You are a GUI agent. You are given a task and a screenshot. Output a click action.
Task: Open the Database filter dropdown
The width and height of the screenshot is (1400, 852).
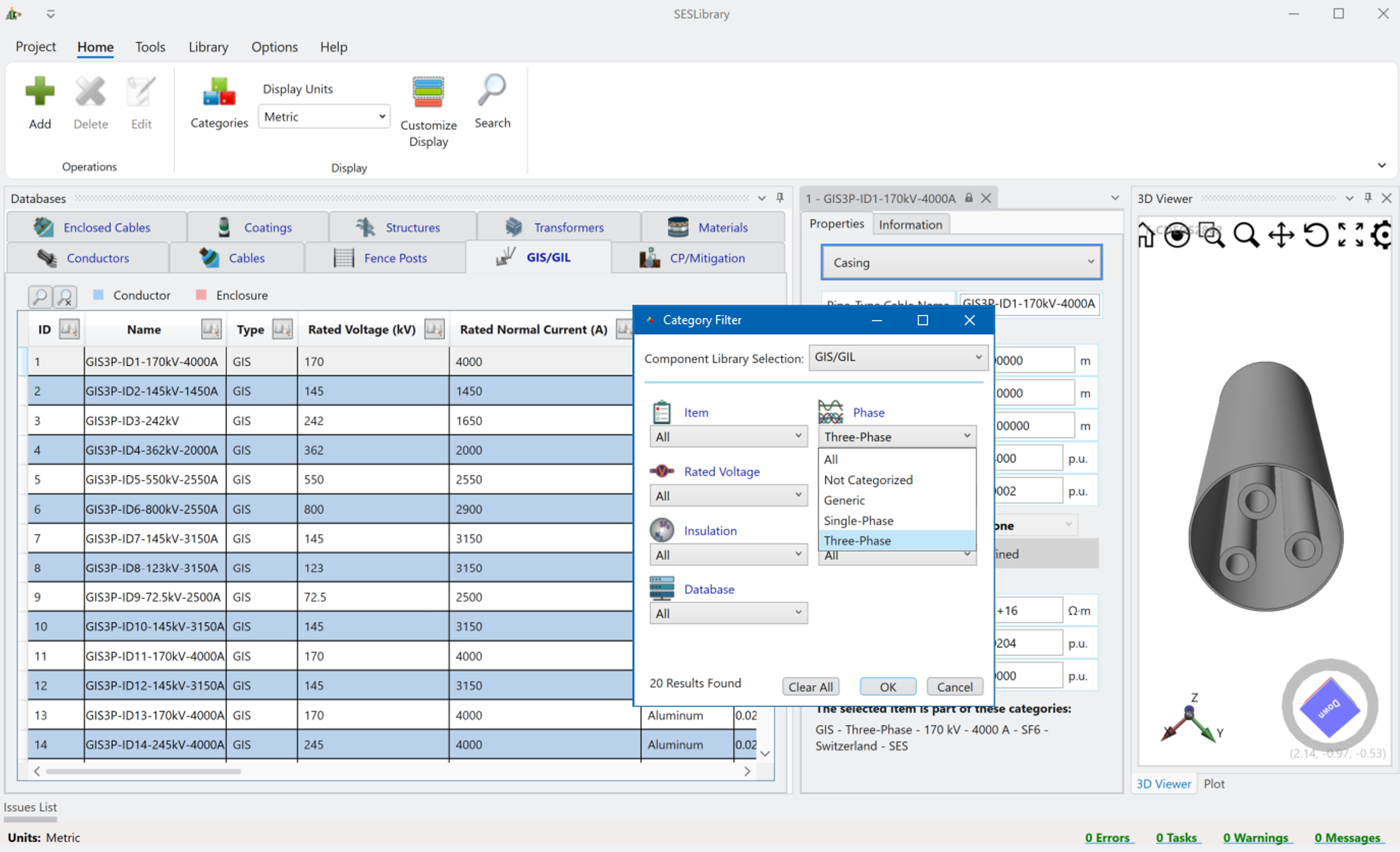click(728, 613)
